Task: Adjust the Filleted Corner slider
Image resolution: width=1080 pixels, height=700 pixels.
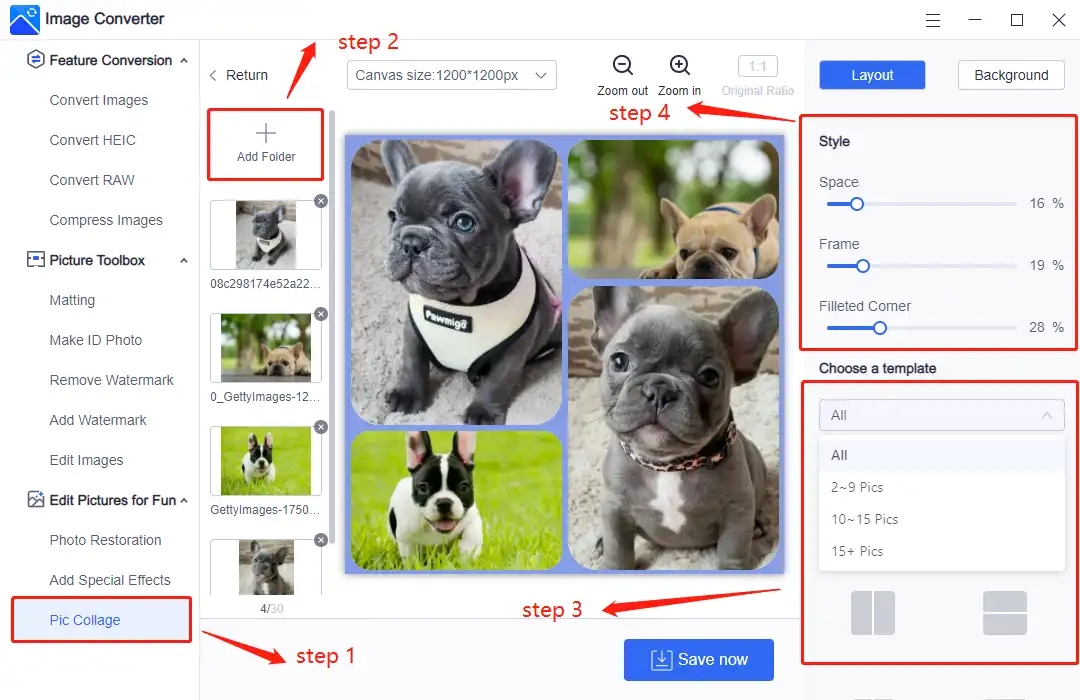Action: (x=878, y=327)
